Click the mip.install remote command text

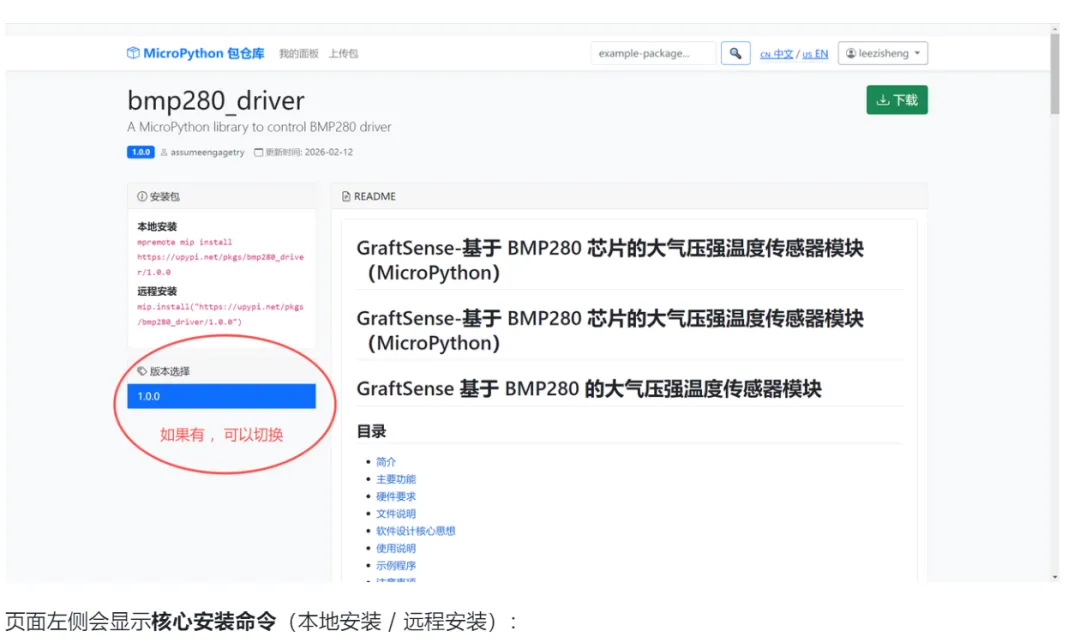220,314
